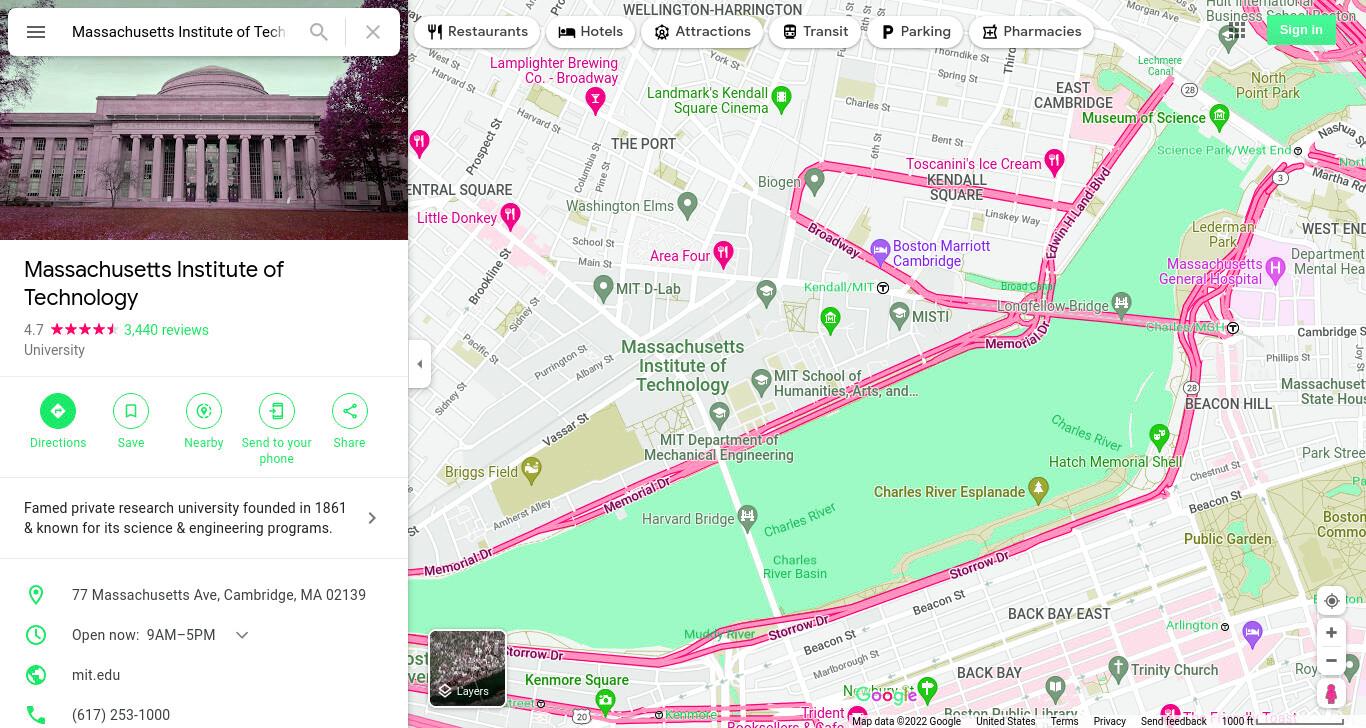Open the Terms link
1366x728 pixels.
(x=1064, y=721)
